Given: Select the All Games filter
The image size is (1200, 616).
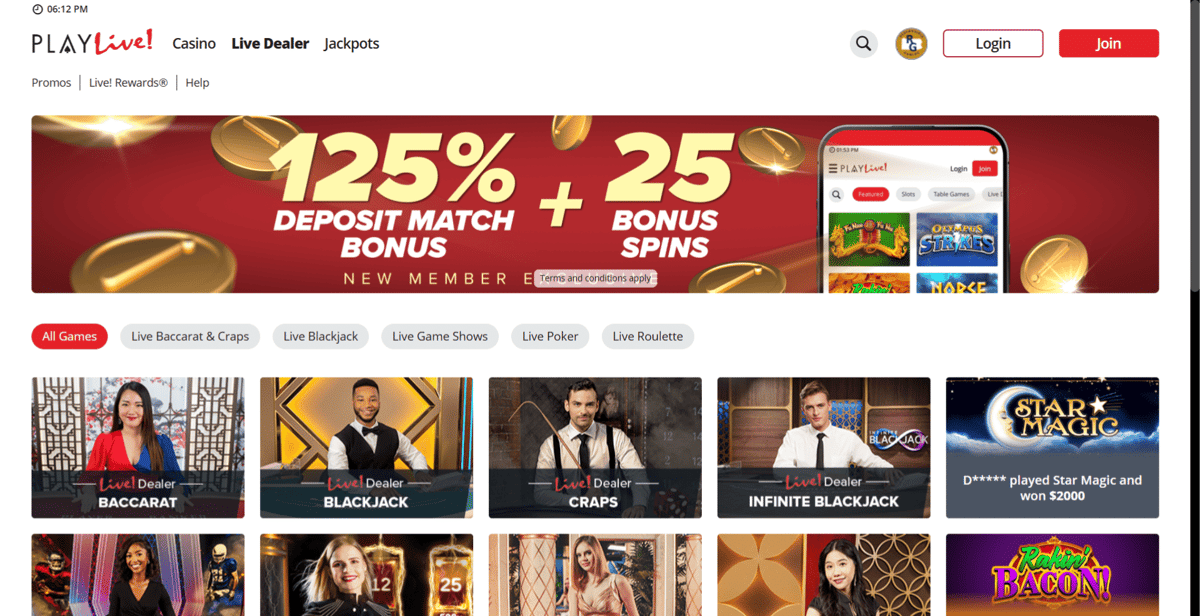Looking at the screenshot, I should 69,336.
